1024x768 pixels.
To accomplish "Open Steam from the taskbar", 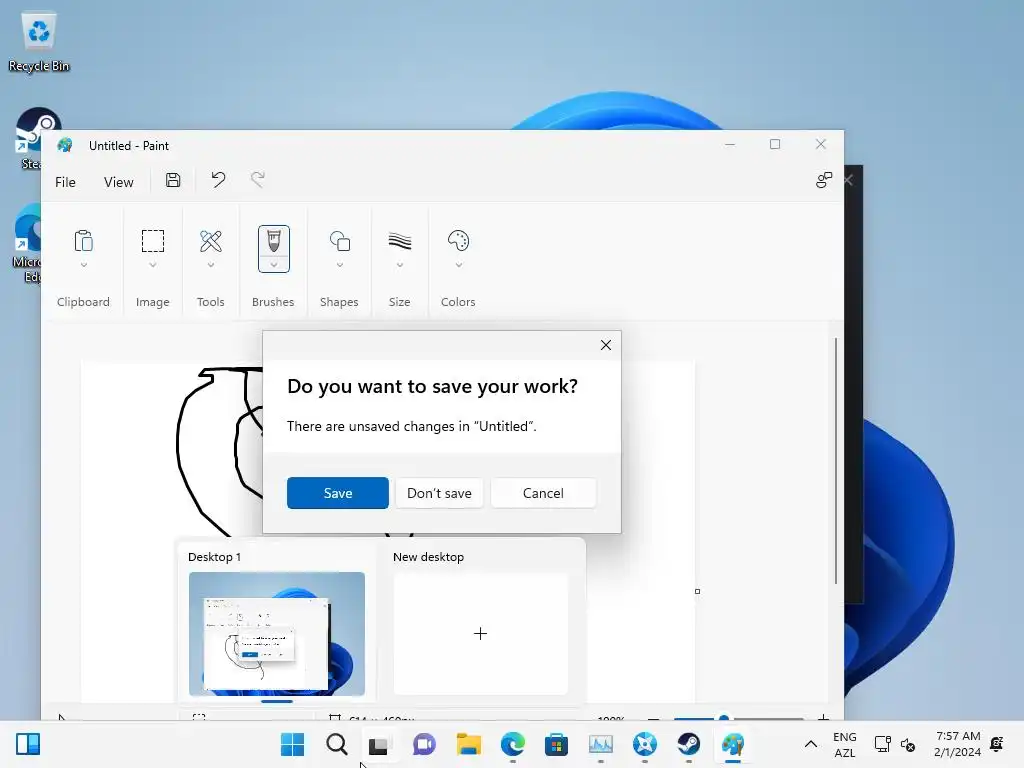I will click(x=688, y=744).
